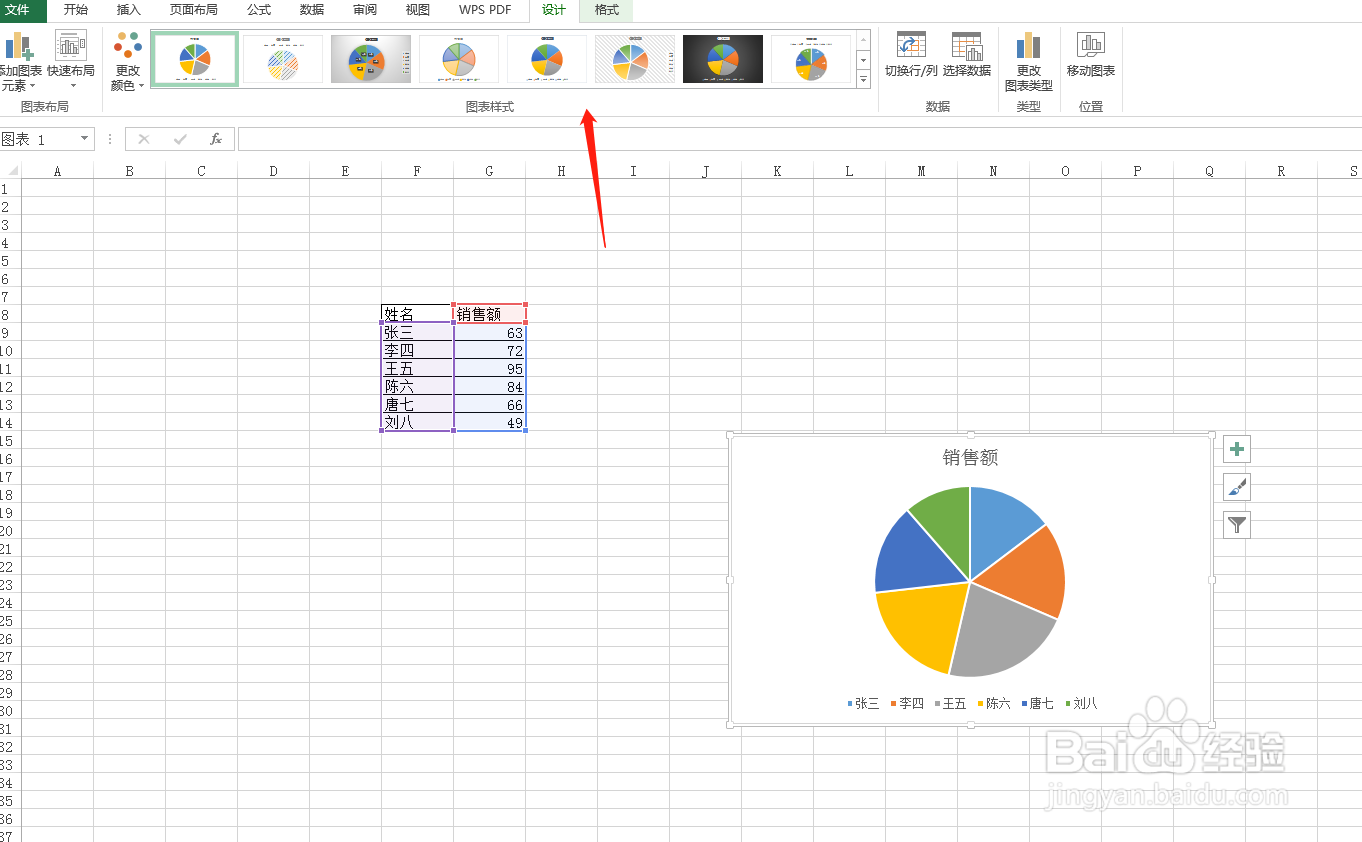Image resolution: width=1362 pixels, height=842 pixels.
Task: Click in the Name Box field
Action: [37, 139]
